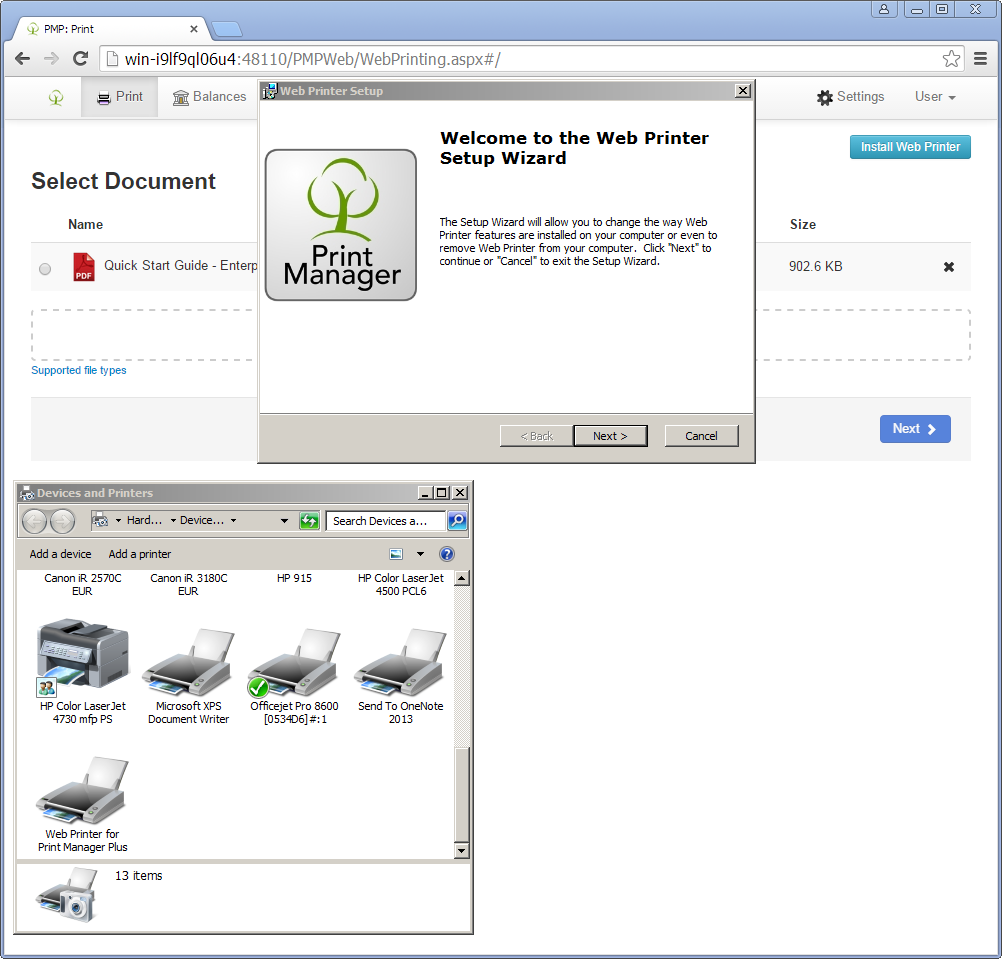The image size is (1002, 959).
Task: Select the Quick Start Guide radio button
Action: click(x=45, y=269)
